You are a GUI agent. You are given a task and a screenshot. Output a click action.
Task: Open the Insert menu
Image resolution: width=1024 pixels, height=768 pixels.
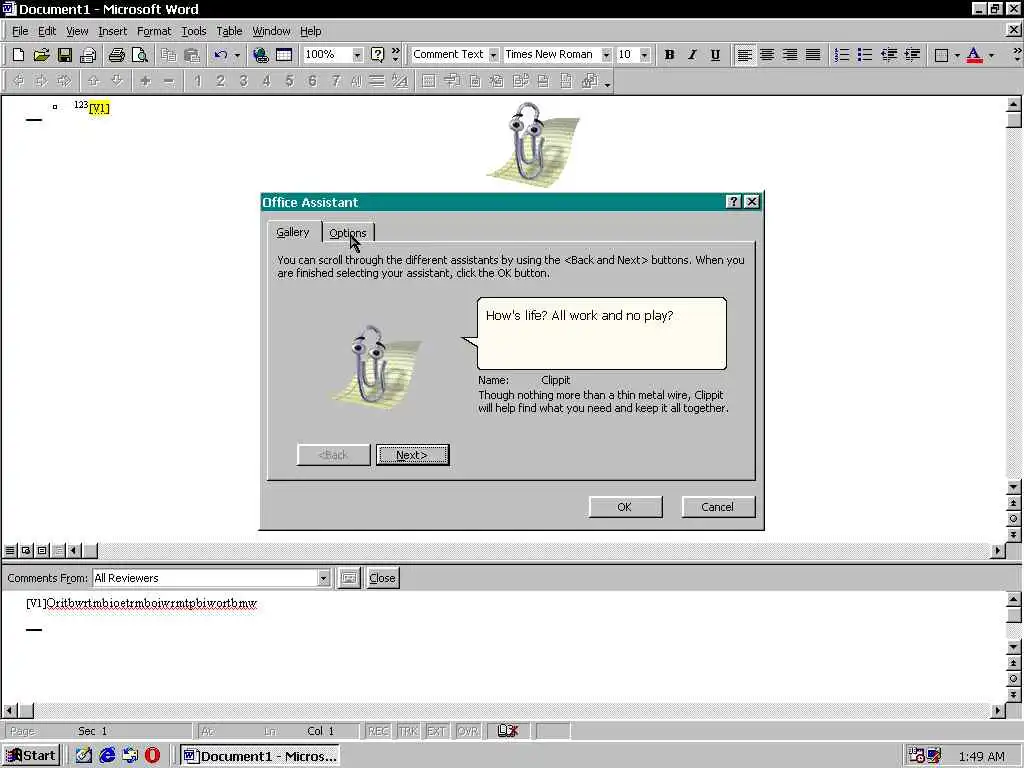(112, 31)
